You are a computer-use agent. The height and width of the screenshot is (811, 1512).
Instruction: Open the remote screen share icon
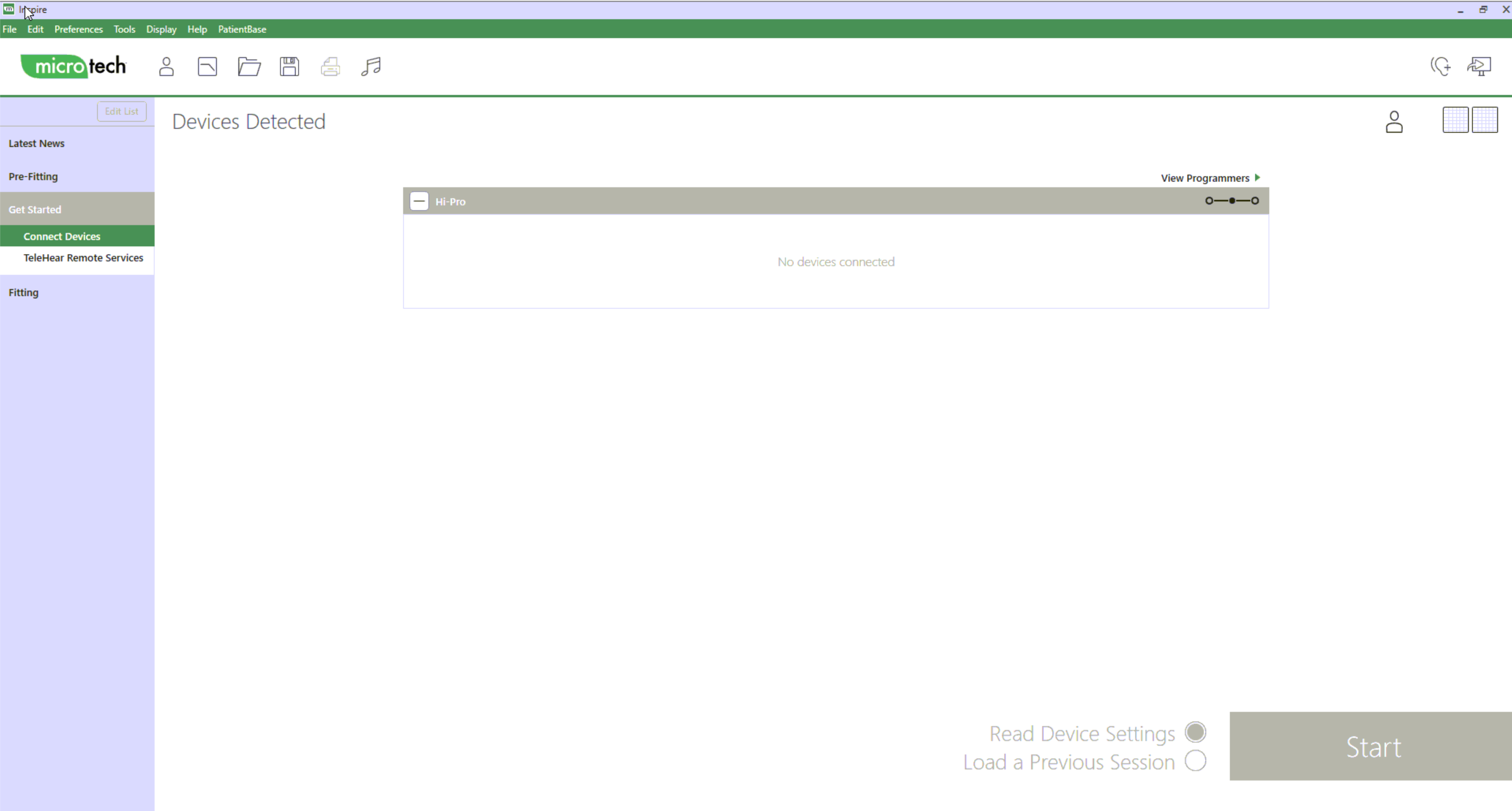pos(1479,66)
